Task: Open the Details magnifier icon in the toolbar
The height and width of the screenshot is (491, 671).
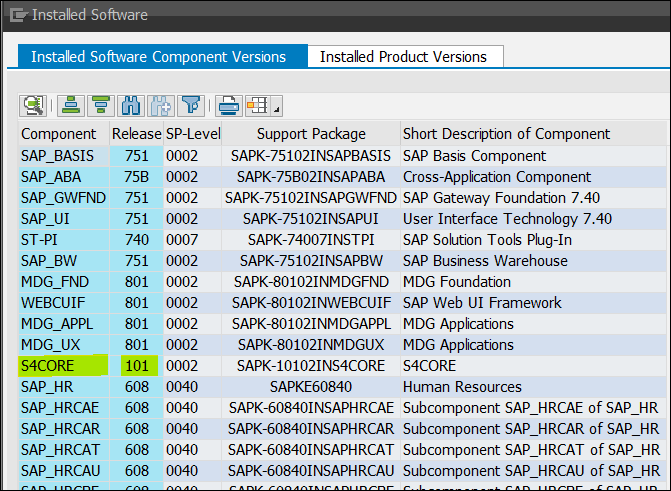Action: (x=33, y=106)
